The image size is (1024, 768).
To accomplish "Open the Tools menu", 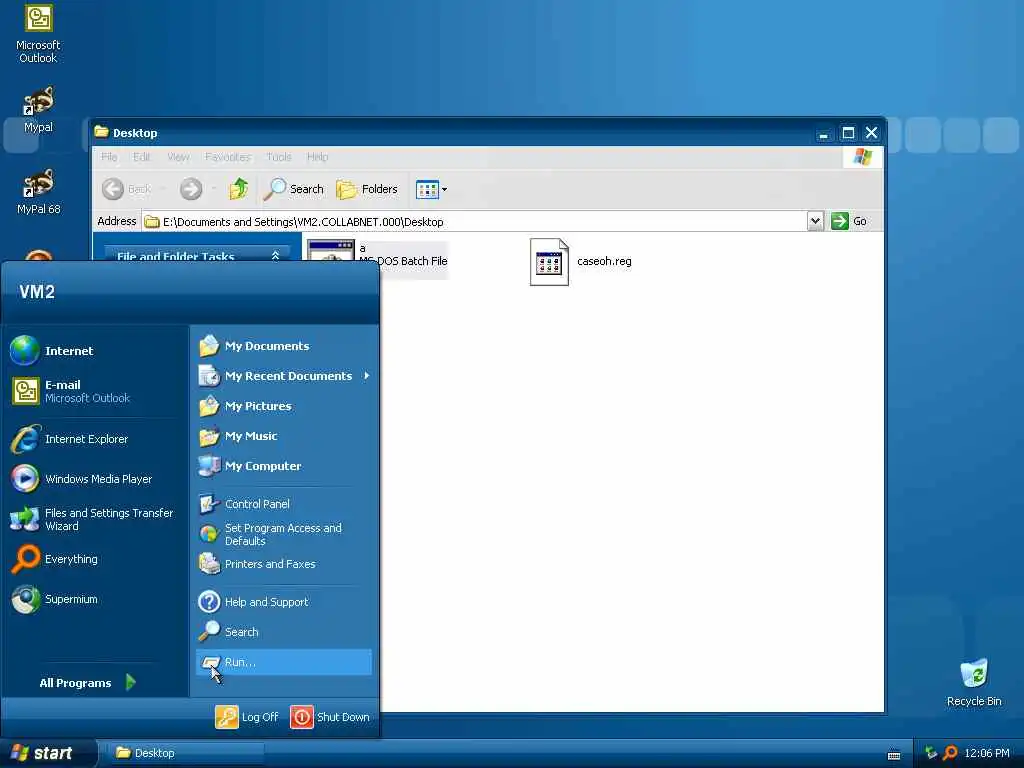I will (x=279, y=157).
